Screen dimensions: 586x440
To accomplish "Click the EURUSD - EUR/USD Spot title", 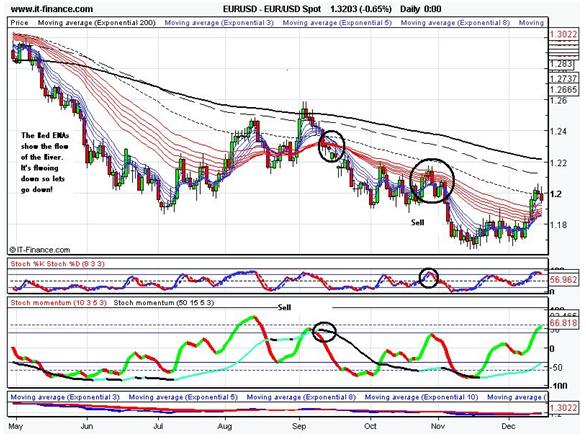I will coord(272,9).
